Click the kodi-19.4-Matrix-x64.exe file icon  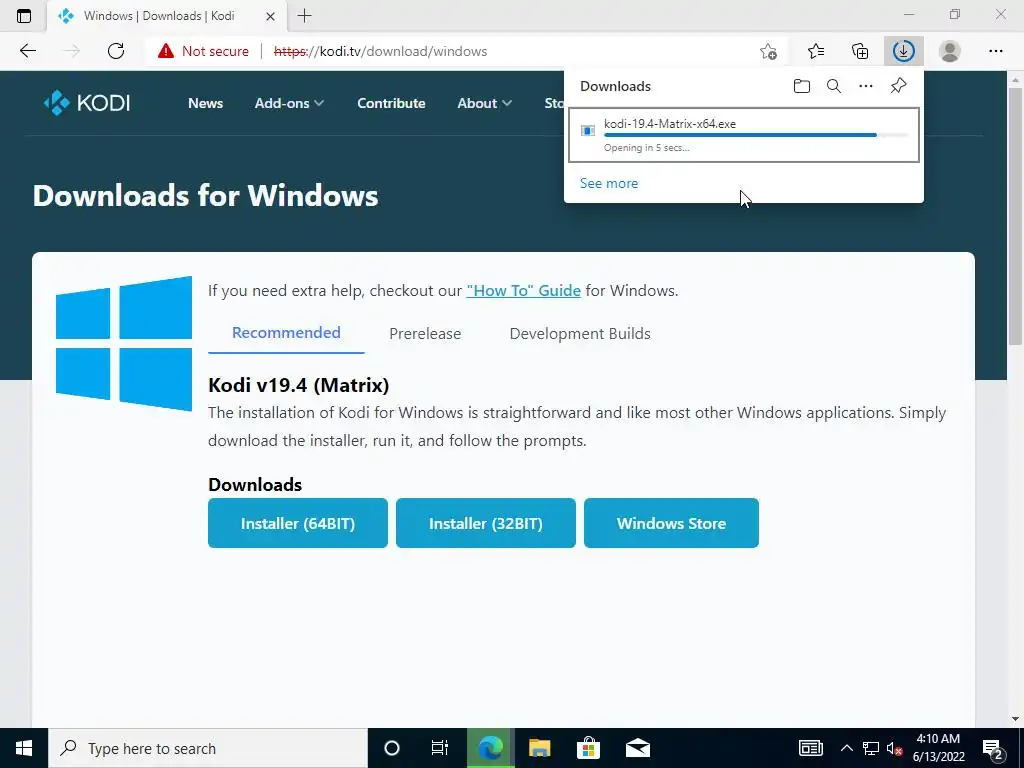click(x=588, y=131)
